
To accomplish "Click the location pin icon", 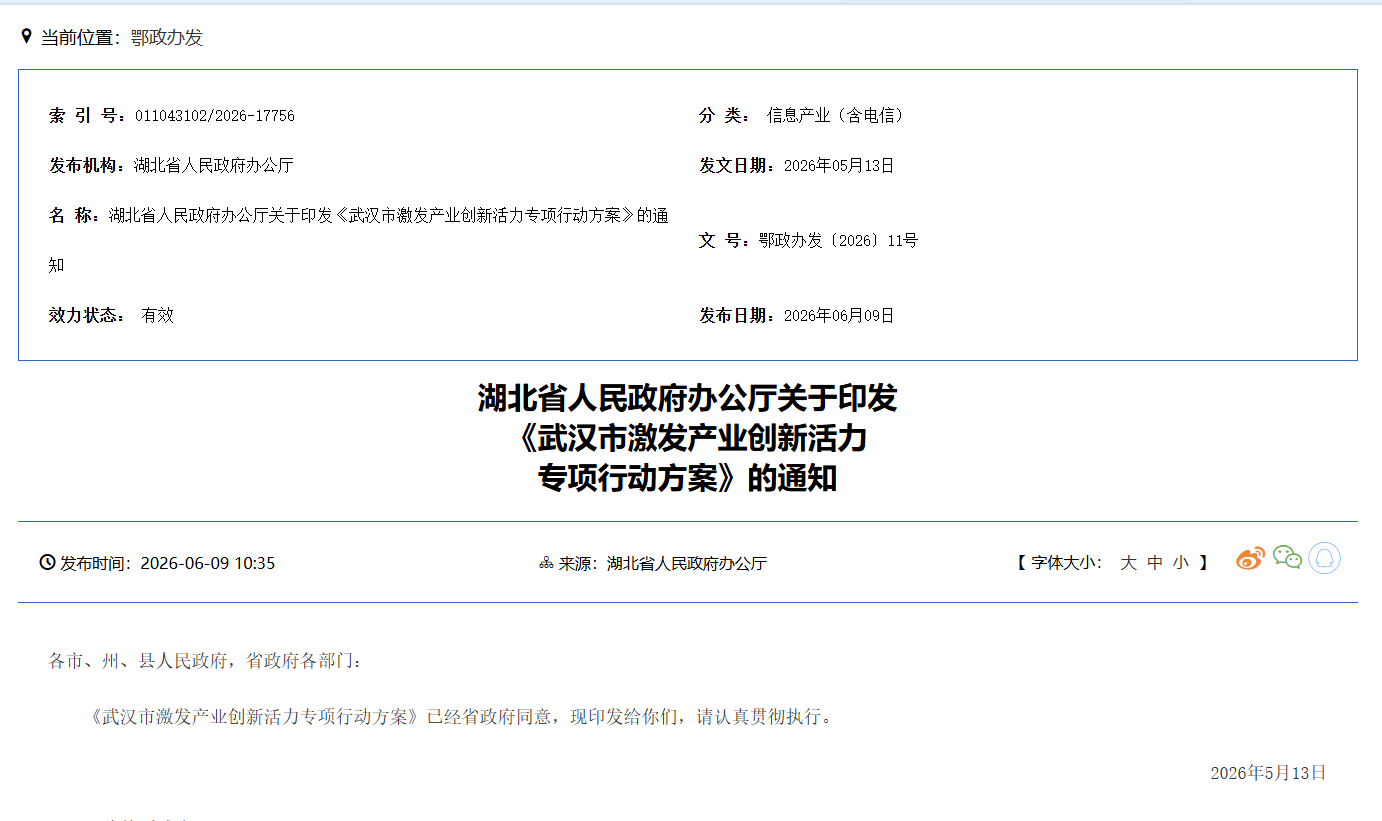I will (x=27, y=37).
